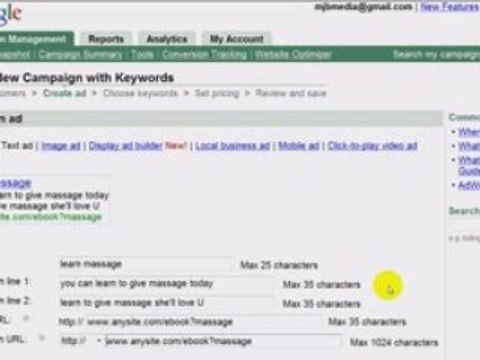Open the http:// protocol dropdown
Image resolution: width=480 pixels, height=360 pixels.
[x=81, y=341]
